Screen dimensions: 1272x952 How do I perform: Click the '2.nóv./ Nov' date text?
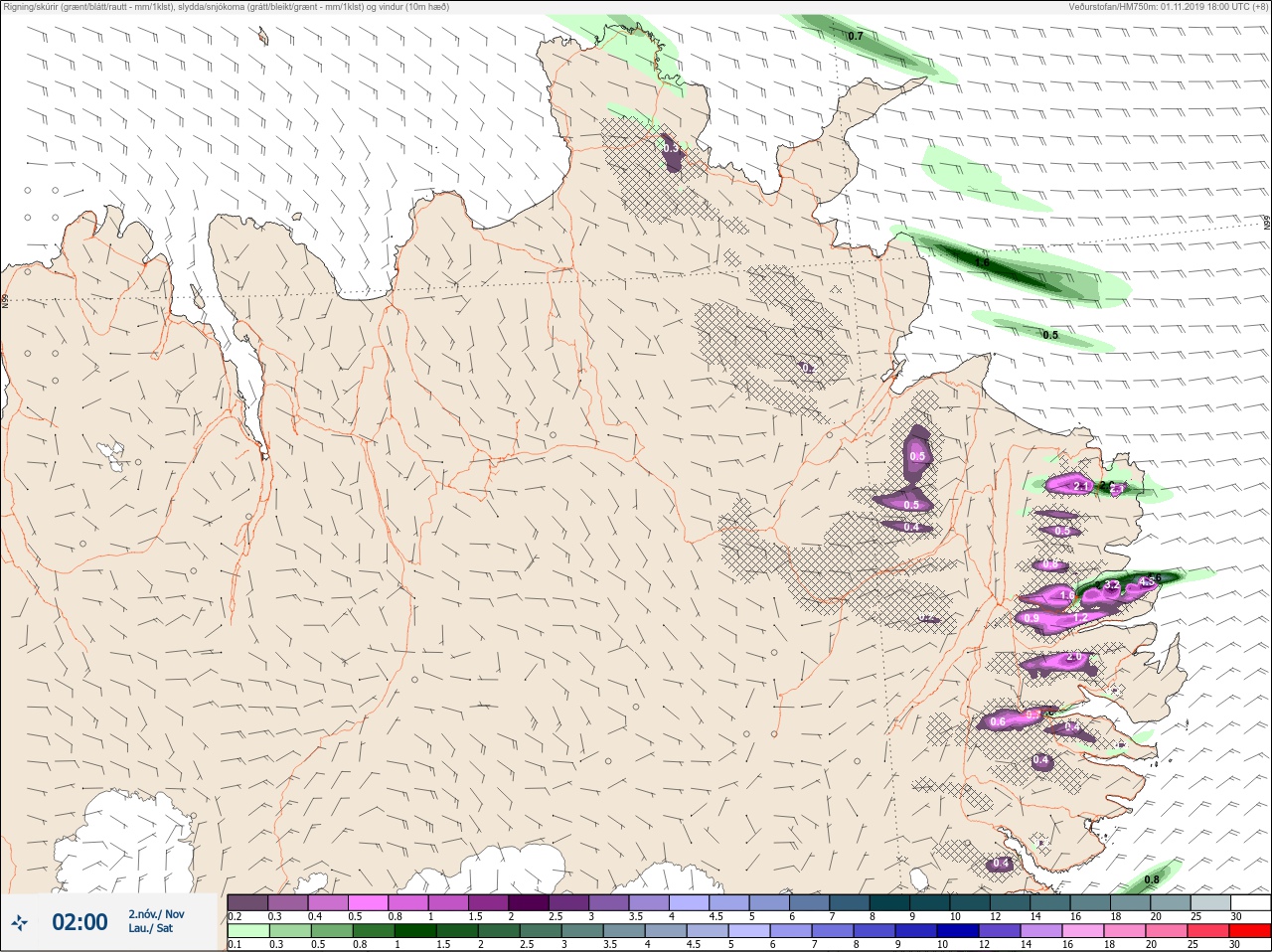156,914
